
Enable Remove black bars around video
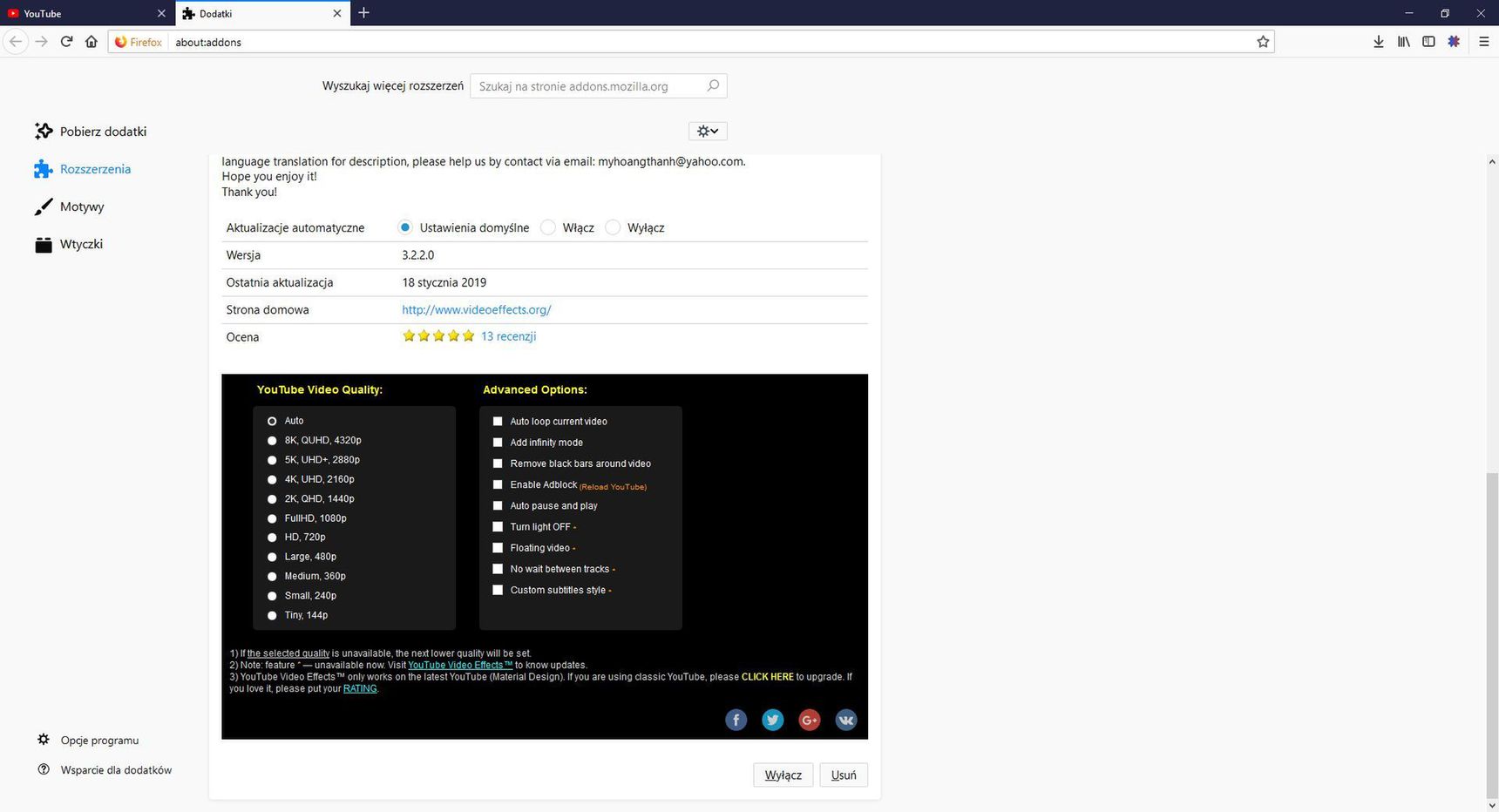[x=498, y=464]
